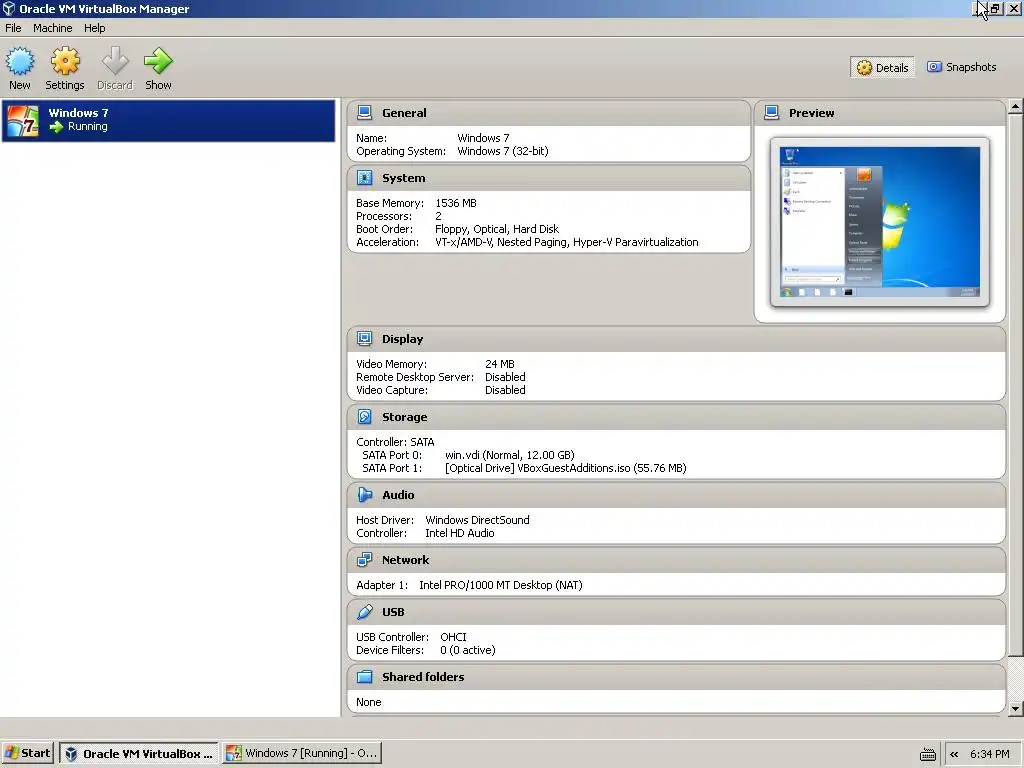Open the System settings heading link

pos(404,178)
